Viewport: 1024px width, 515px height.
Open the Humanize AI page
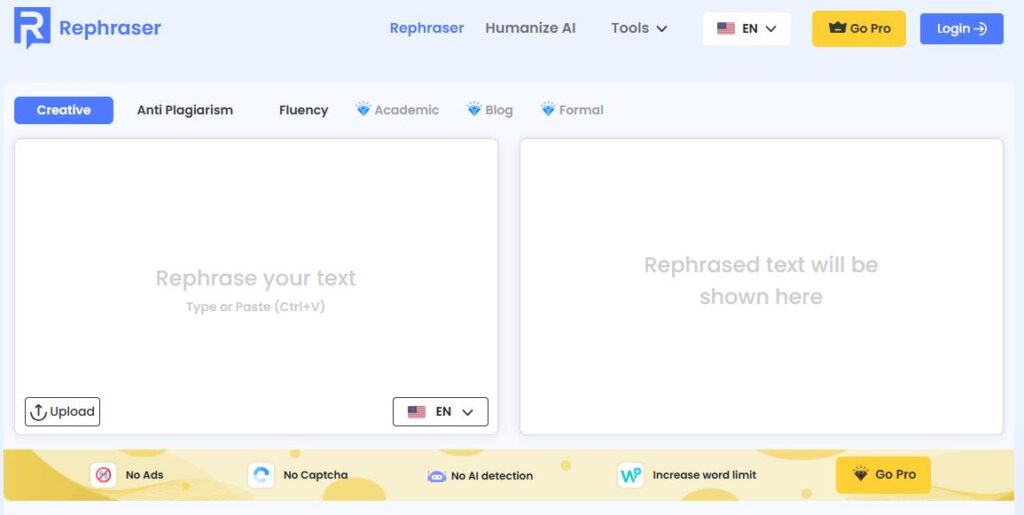[x=530, y=28]
